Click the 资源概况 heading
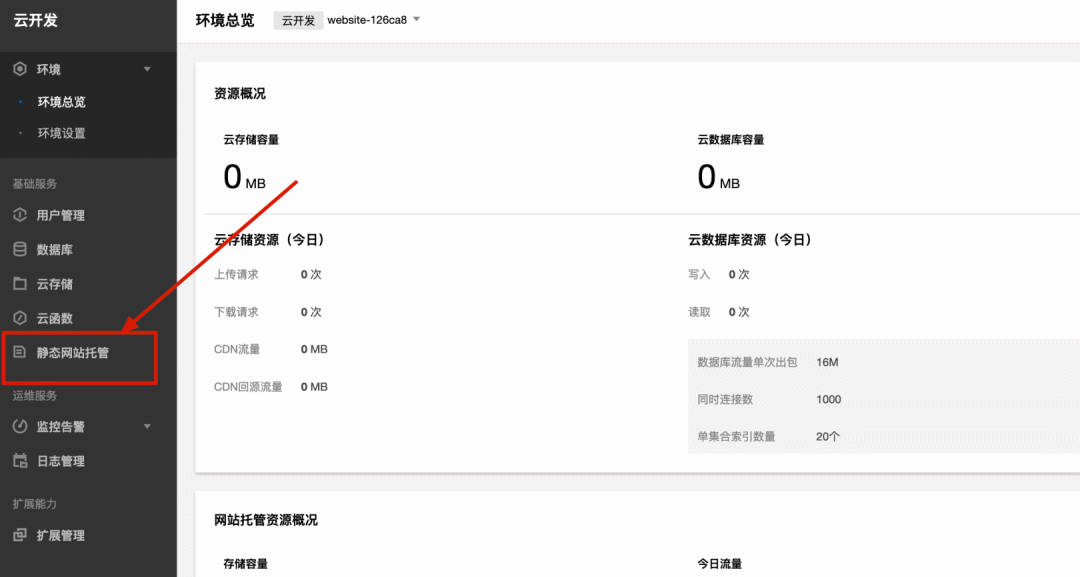 [240, 94]
